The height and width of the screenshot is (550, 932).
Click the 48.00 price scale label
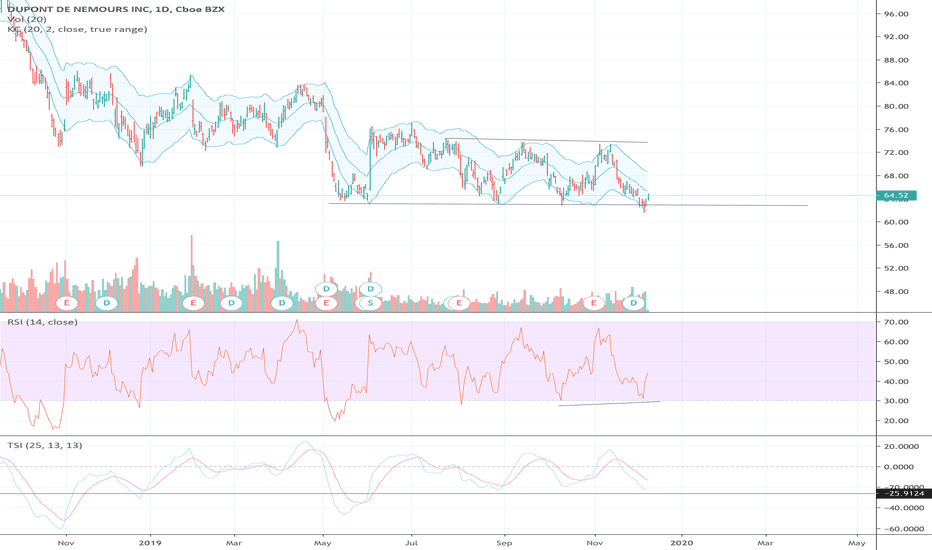(896, 292)
